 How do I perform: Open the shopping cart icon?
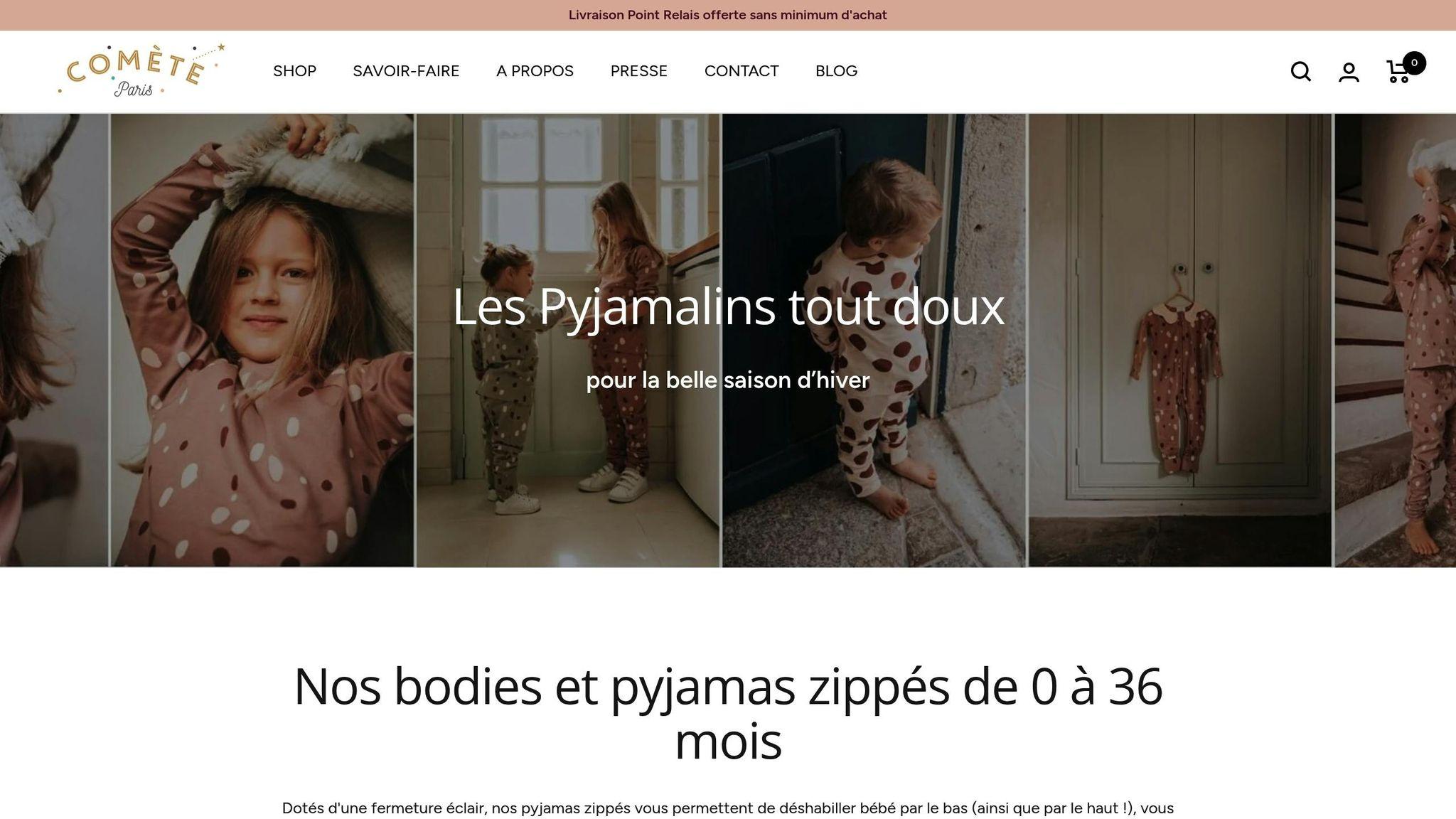click(x=1398, y=72)
